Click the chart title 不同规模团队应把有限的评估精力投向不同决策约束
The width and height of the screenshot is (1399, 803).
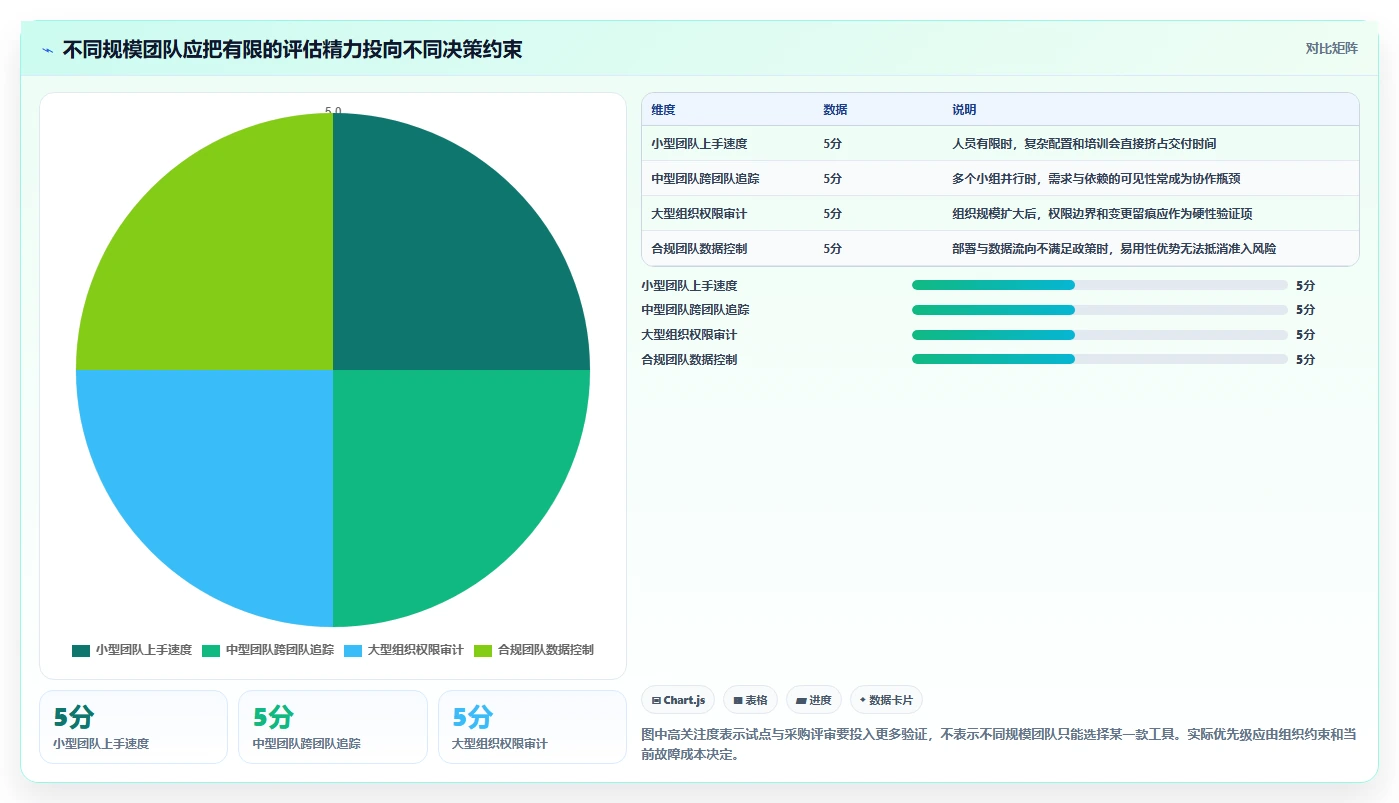(292, 50)
